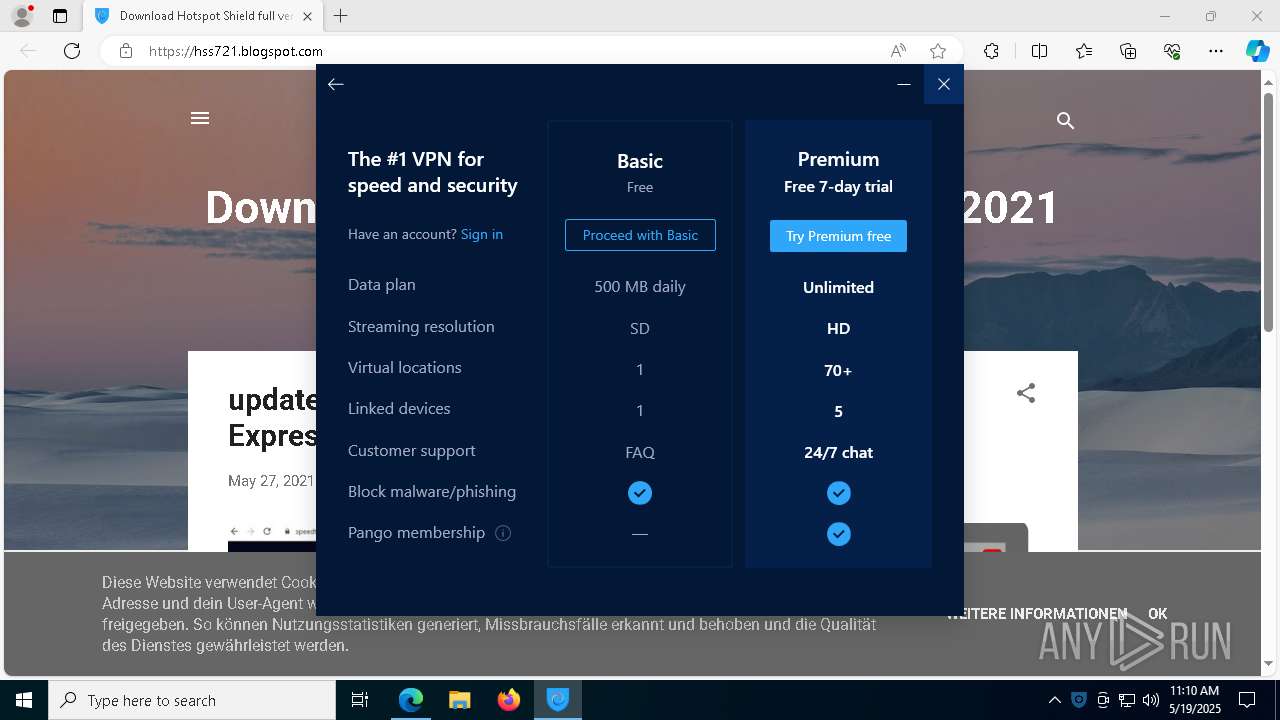Viewport: 1280px width, 720px height.
Task: Close the Download Hotspot Shield tab
Action: (307, 16)
